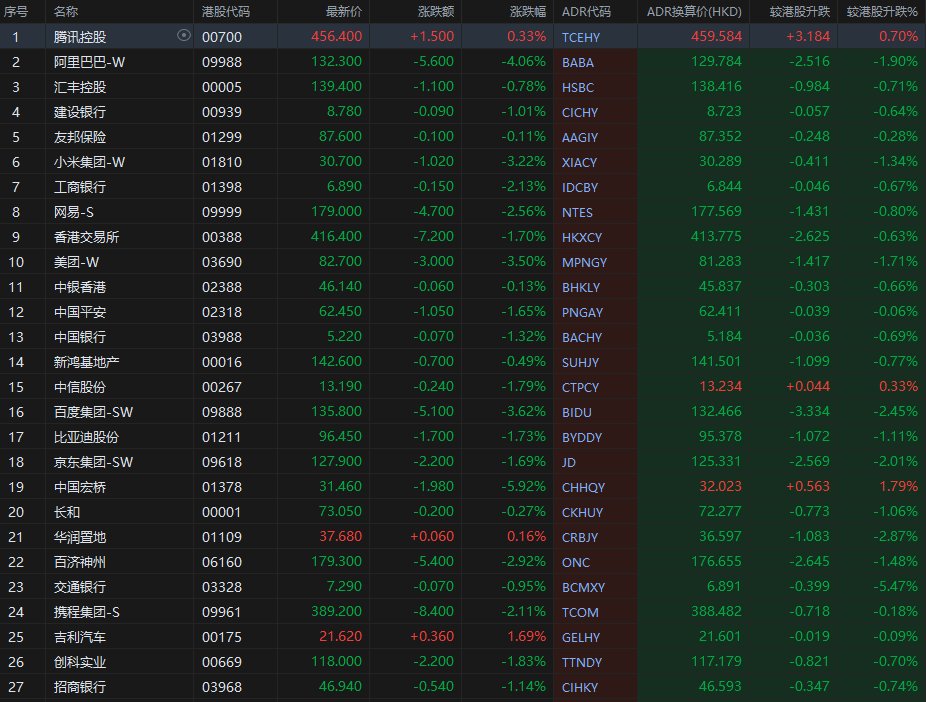Select the 阿里巴巴-W stock row name

click(89, 62)
